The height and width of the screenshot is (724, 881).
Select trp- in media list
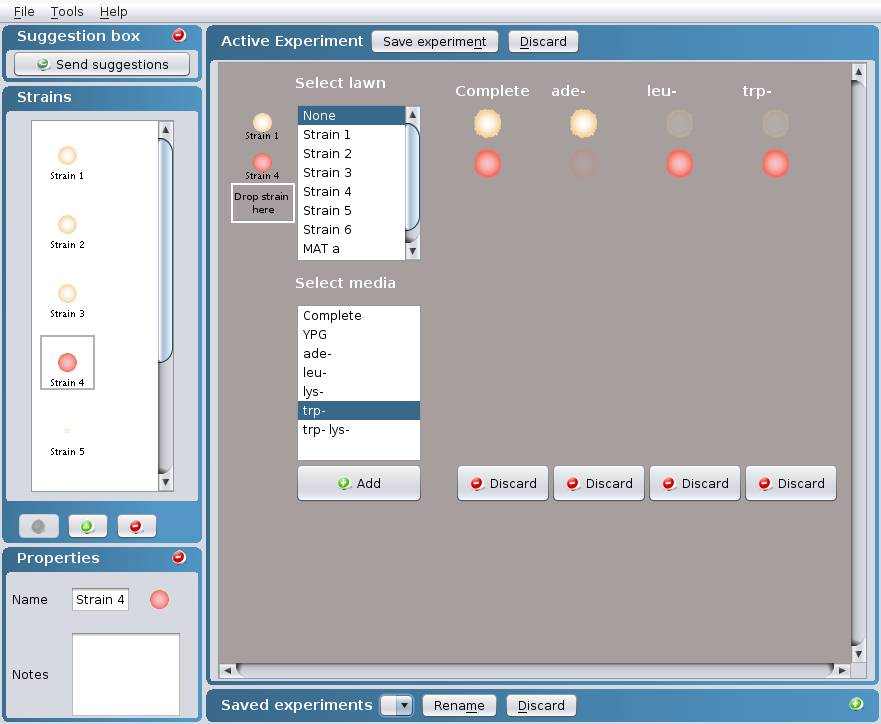pyautogui.click(x=359, y=411)
